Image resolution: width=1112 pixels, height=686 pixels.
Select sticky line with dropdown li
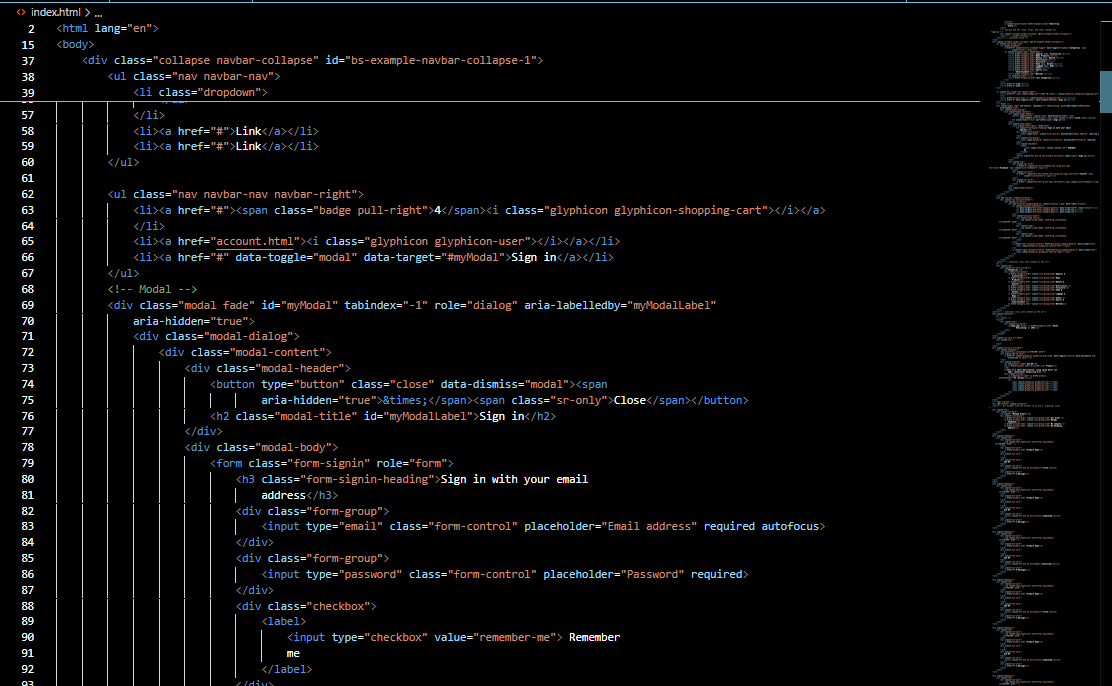(x=201, y=92)
